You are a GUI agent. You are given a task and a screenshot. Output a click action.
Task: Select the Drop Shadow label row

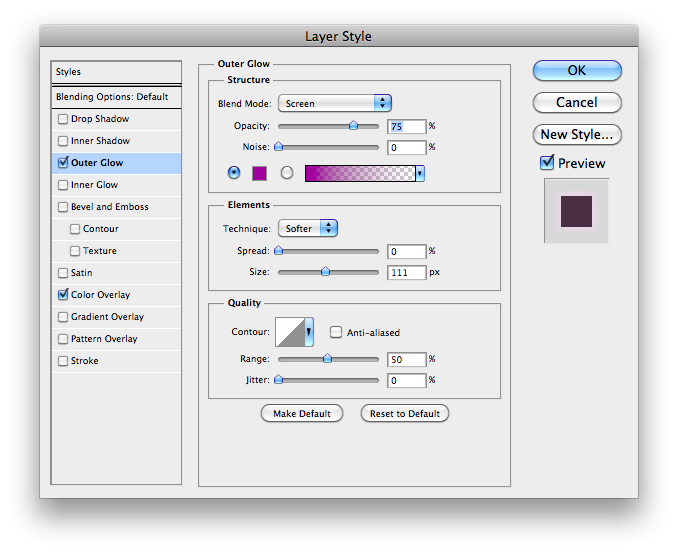click(116, 119)
